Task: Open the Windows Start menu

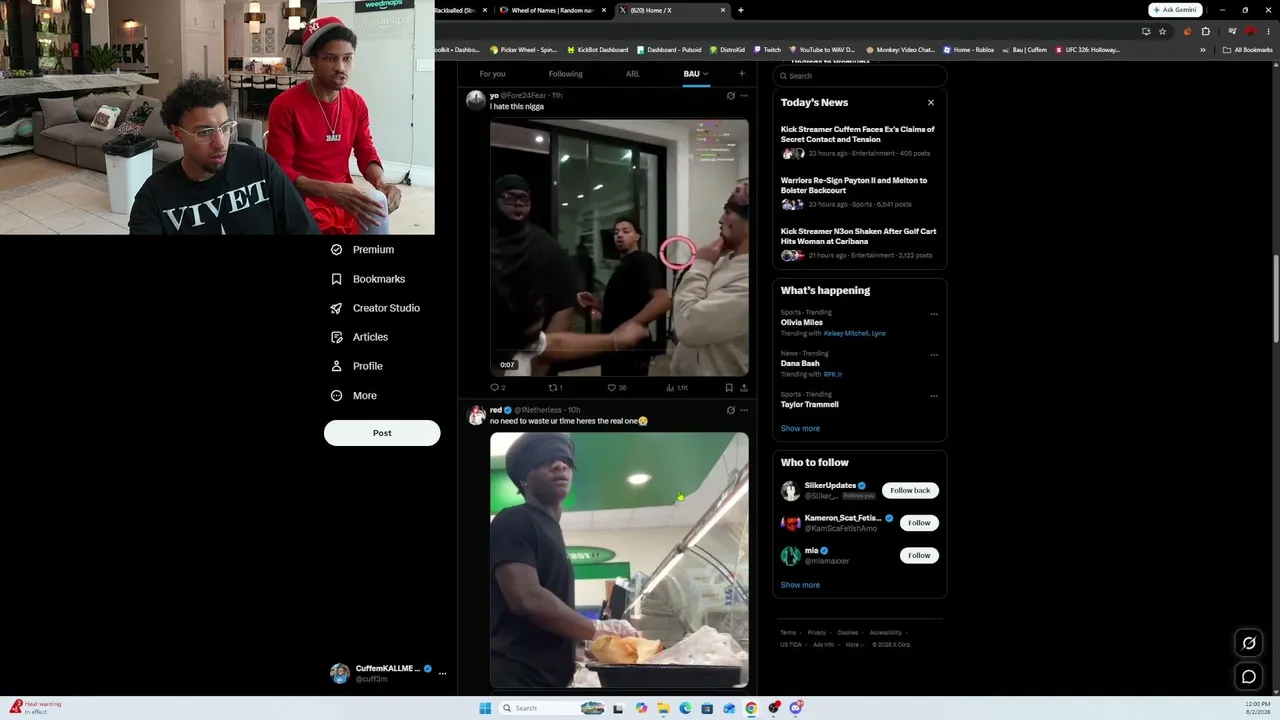Action: [x=485, y=708]
